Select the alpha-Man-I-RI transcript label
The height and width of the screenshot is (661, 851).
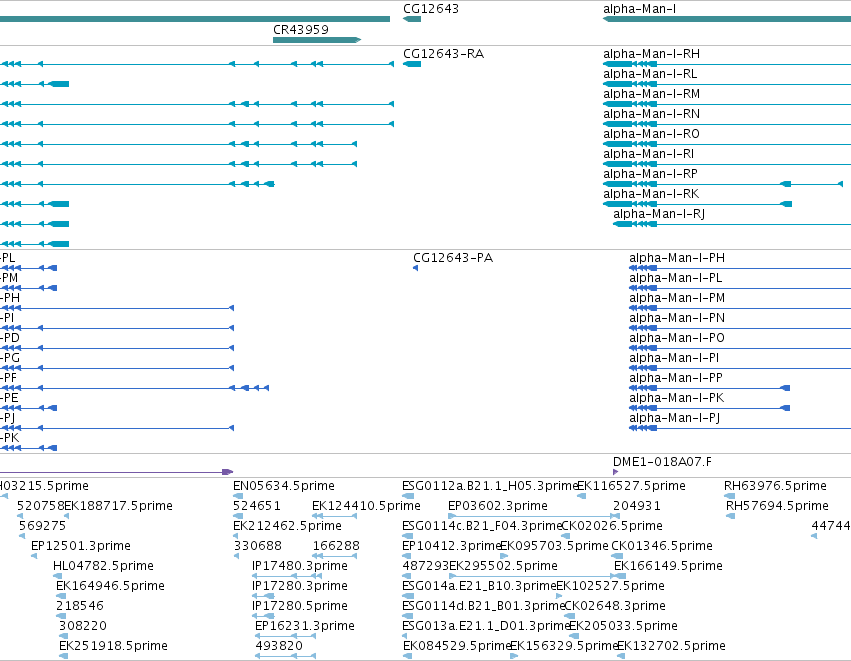coord(649,154)
